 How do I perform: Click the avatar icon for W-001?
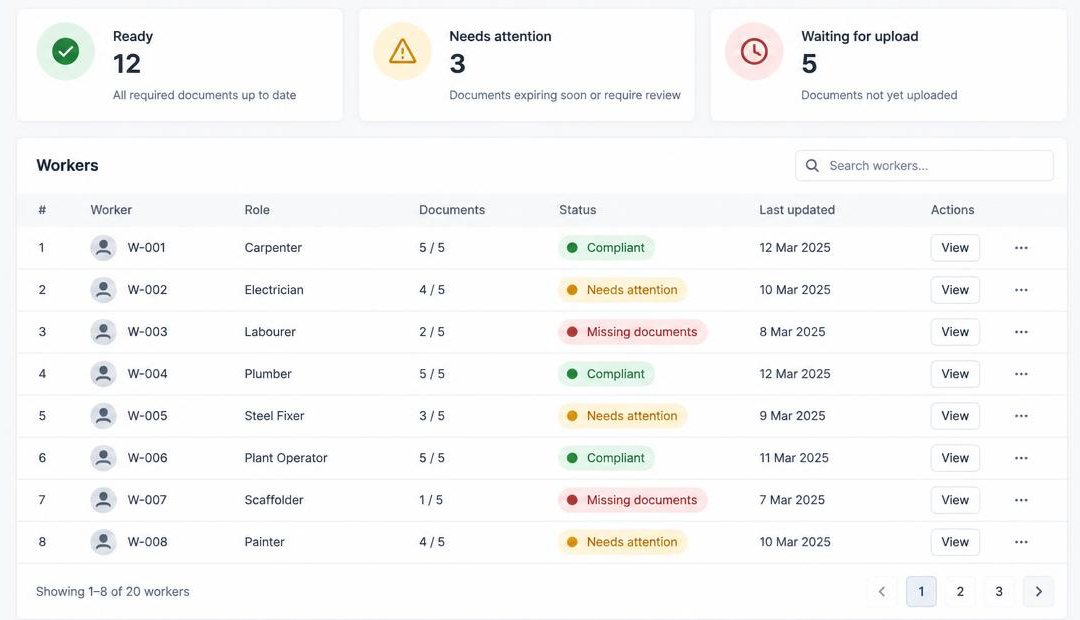(103, 248)
